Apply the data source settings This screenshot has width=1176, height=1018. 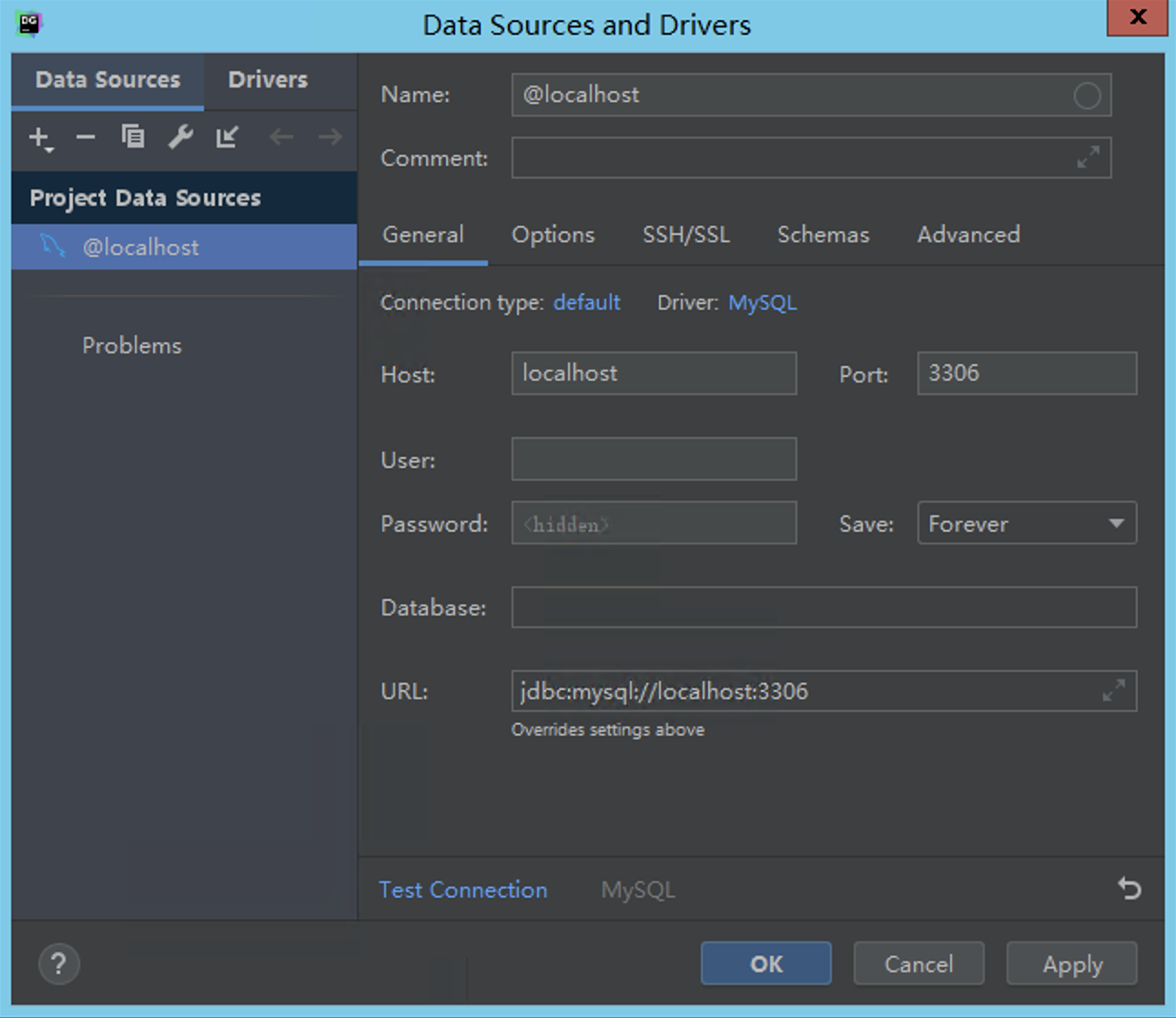pos(1071,963)
